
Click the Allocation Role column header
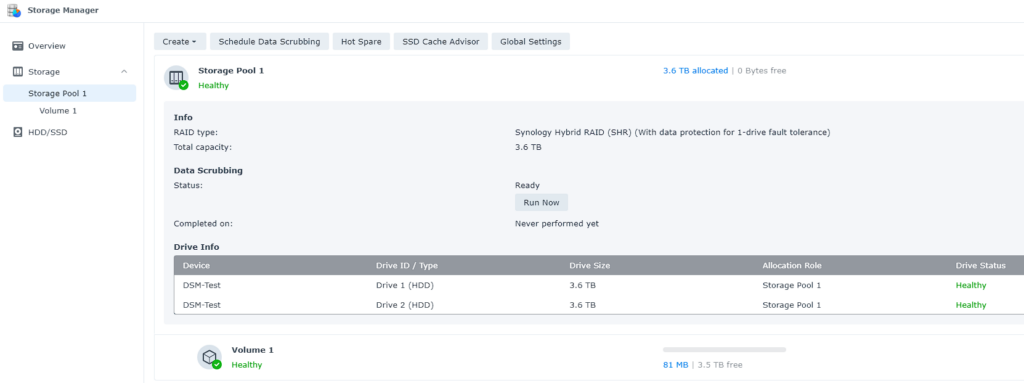tap(792, 265)
